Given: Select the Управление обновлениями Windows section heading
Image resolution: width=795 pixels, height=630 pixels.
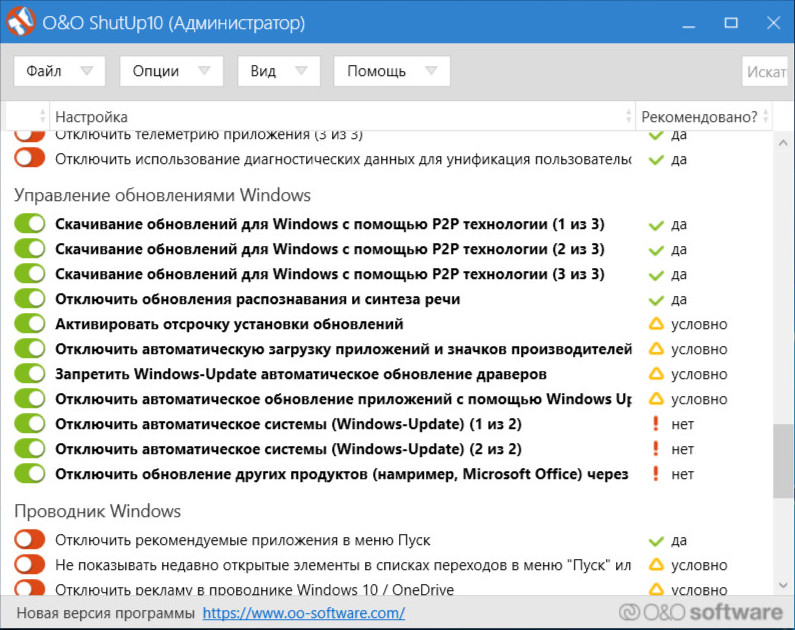Looking at the screenshot, I should coord(162,195).
